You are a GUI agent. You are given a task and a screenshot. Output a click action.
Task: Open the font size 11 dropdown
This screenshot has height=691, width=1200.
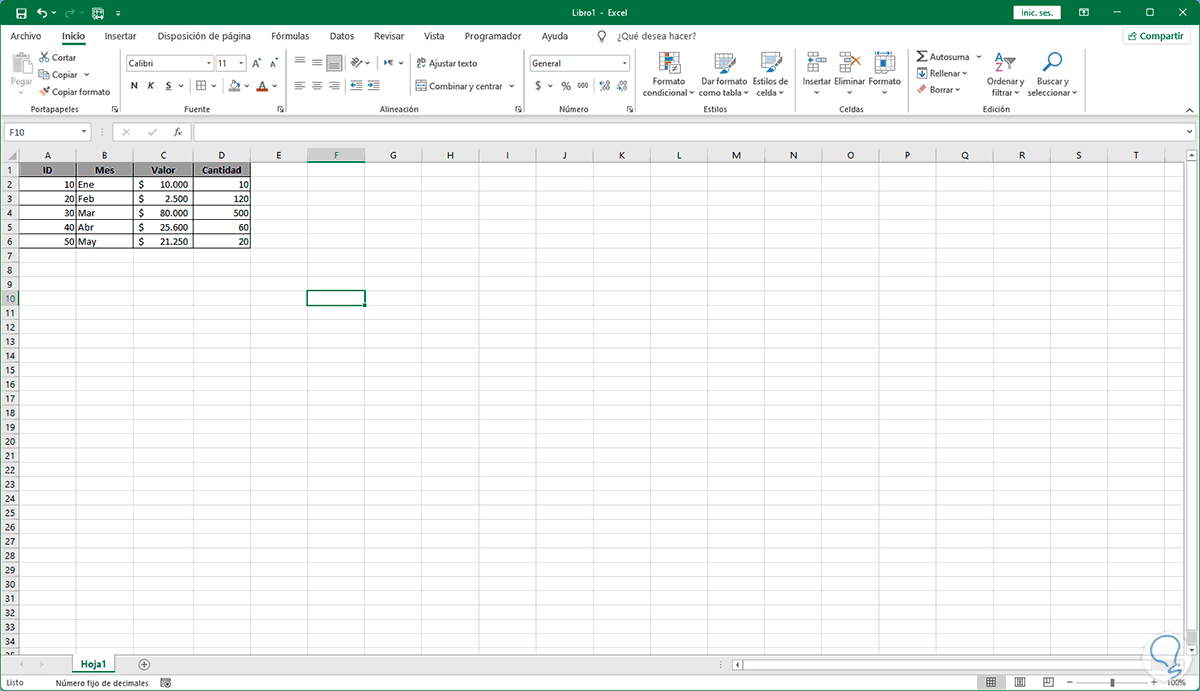point(241,63)
